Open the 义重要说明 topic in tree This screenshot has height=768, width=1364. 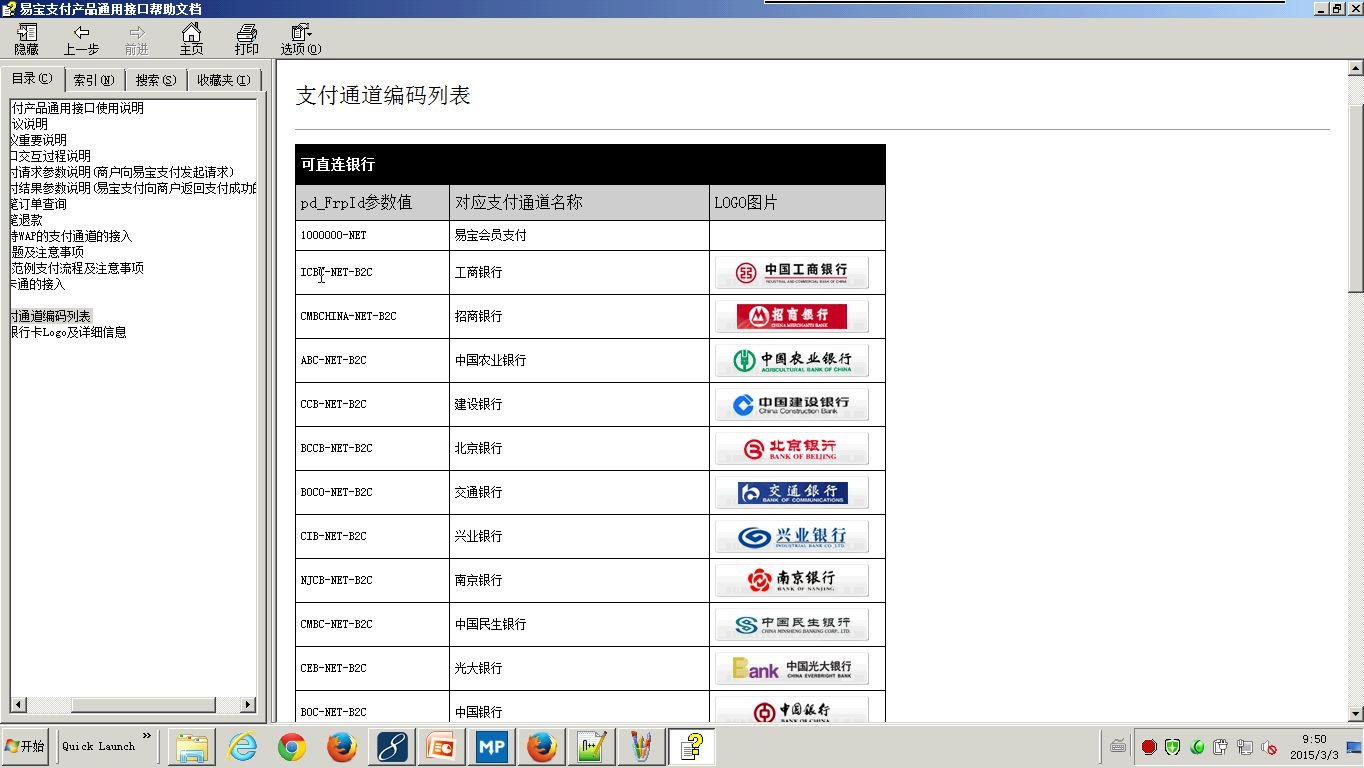[39, 140]
